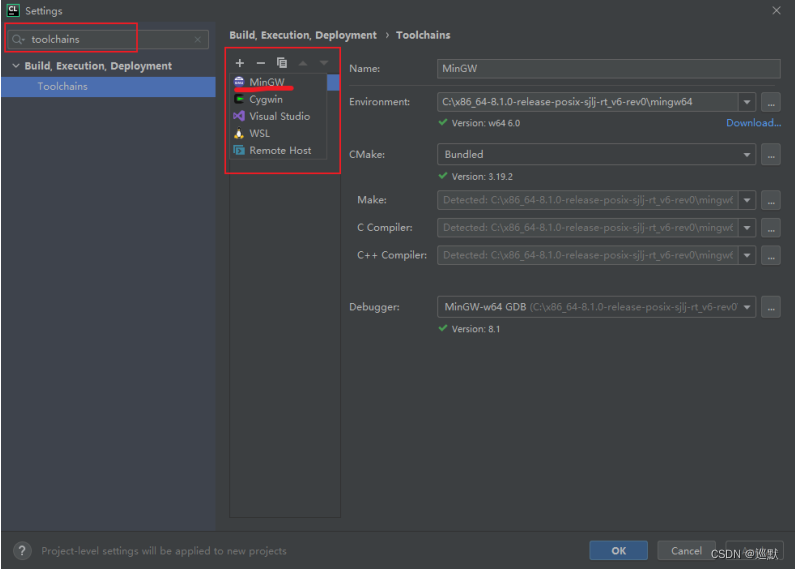
Task: Move the toolchain down with the arrow
Action: pos(324,63)
